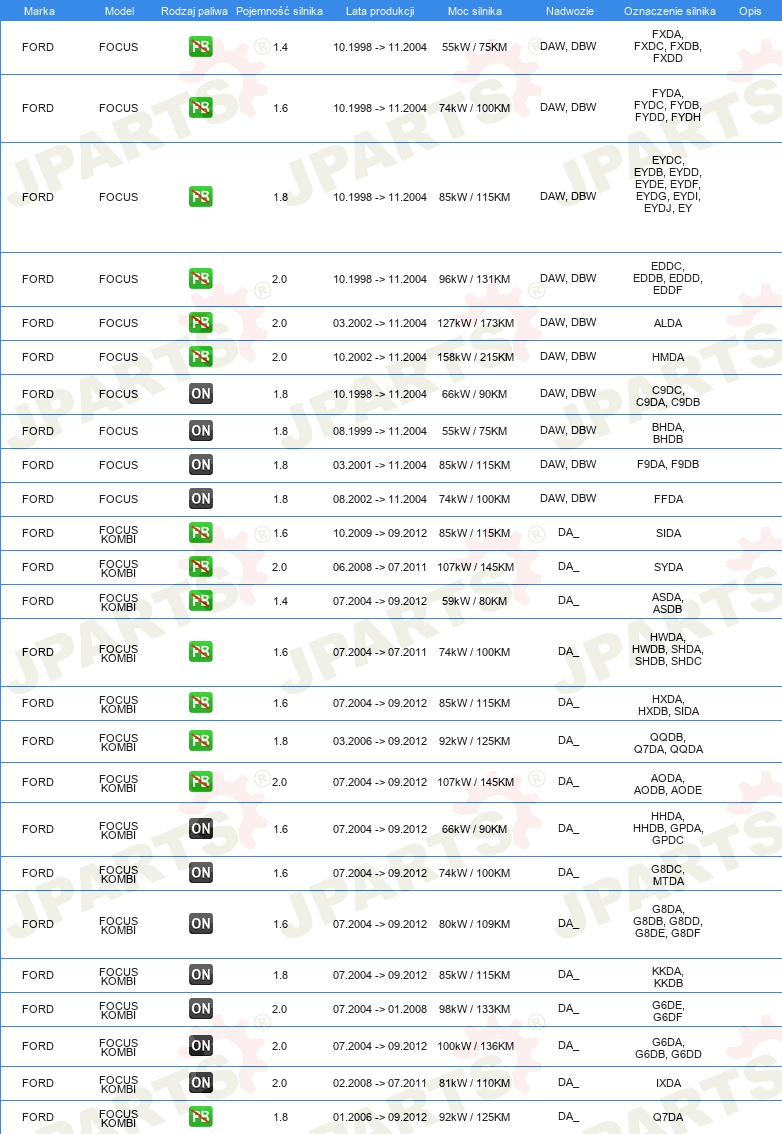782x1134 pixels.
Task: Click the Oznaczenie silnika column header
Action: [670, 11]
